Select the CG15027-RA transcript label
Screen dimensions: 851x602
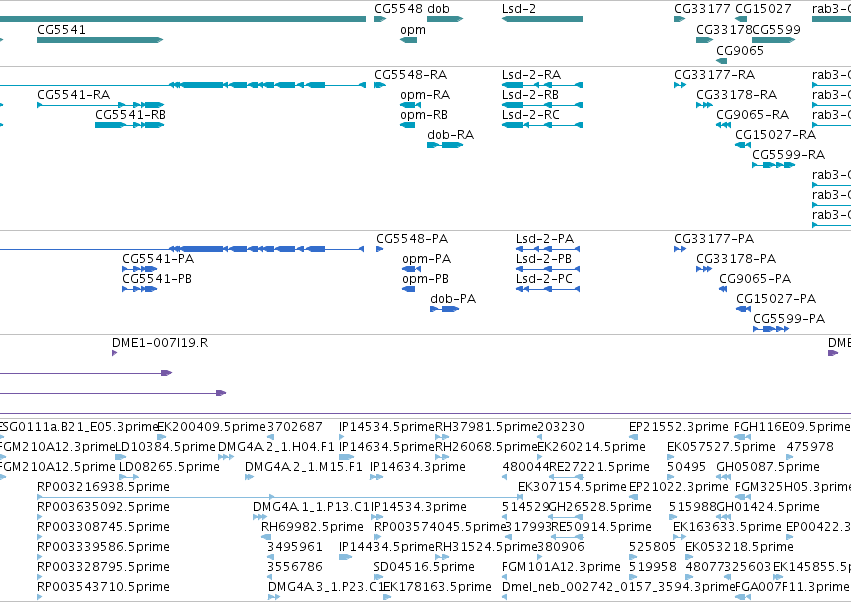click(776, 135)
